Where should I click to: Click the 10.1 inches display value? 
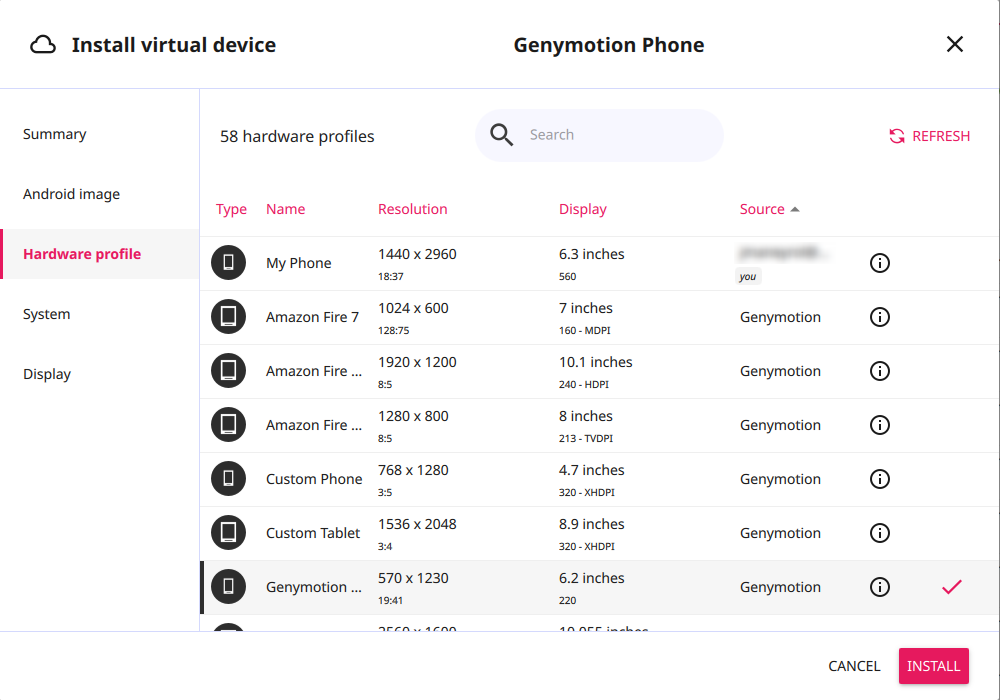click(596, 362)
